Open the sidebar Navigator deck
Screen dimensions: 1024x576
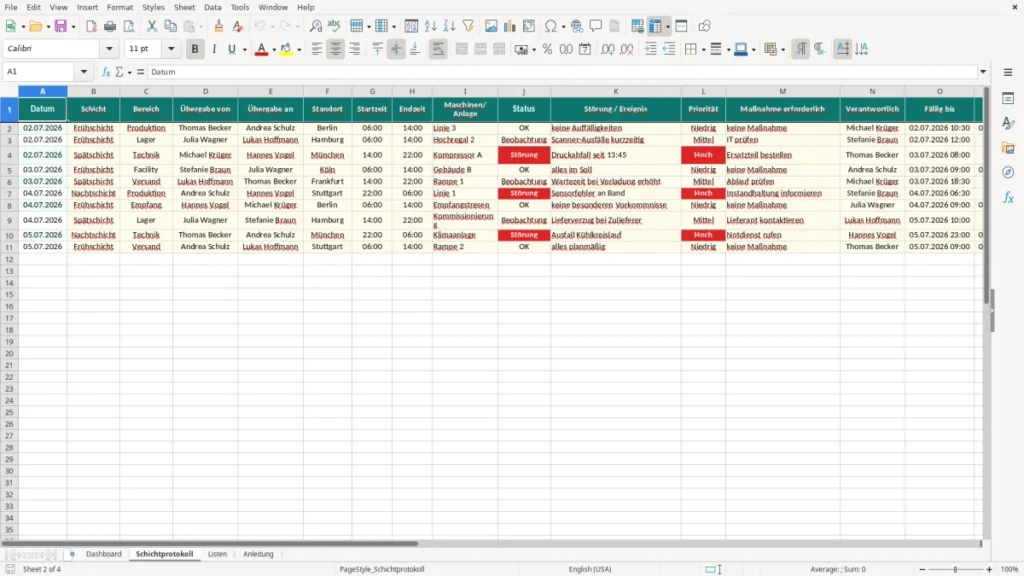click(x=1008, y=172)
